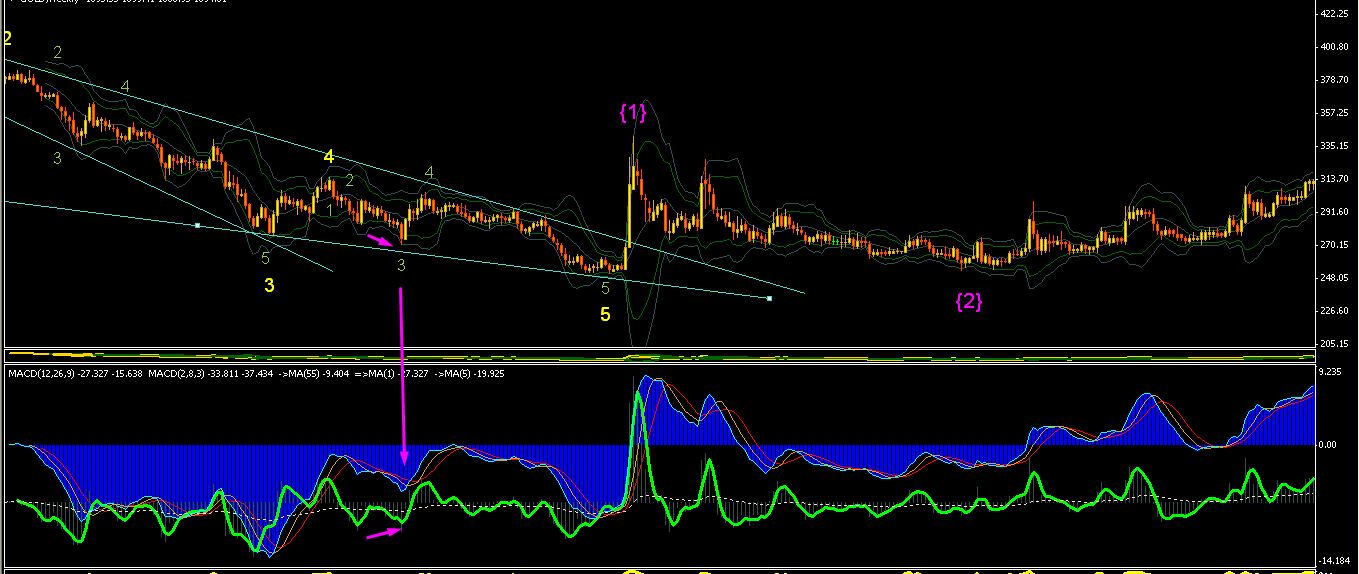Click the -14.184 indicator scale value
Image resolution: width=1359 pixels, height=574 pixels.
[x=1335, y=562]
